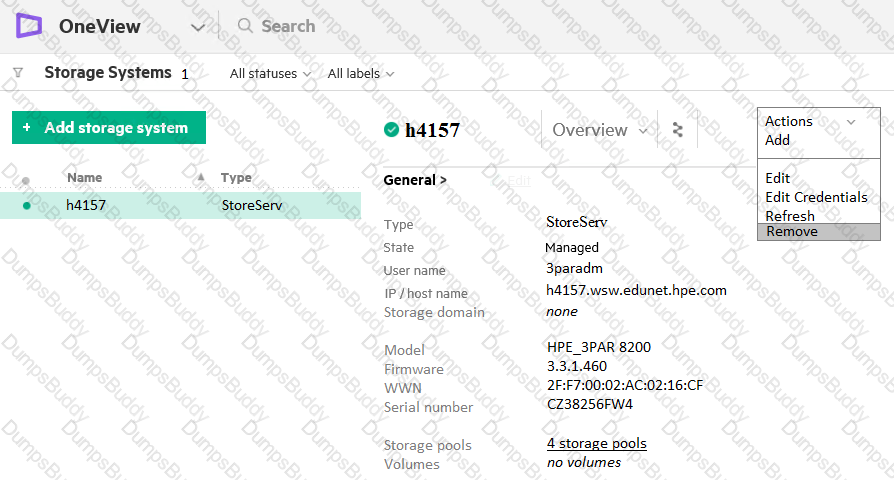The image size is (894, 480).
Task: Click Add storage system button
Action: point(109,127)
